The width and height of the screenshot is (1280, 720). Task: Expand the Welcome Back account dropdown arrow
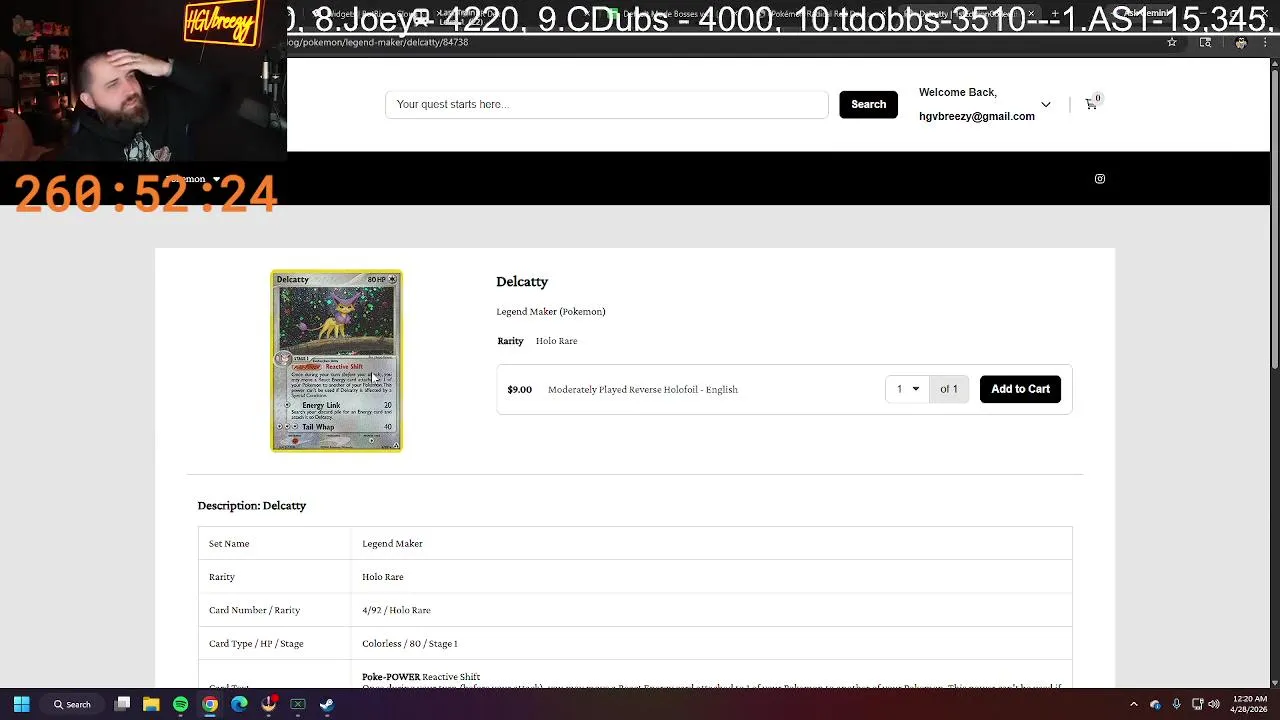[1046, 104]
